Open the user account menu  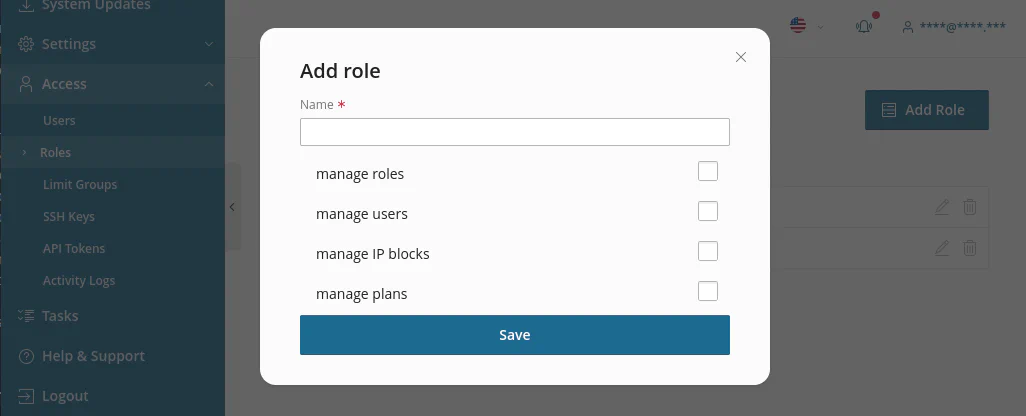tap(954, 26)
